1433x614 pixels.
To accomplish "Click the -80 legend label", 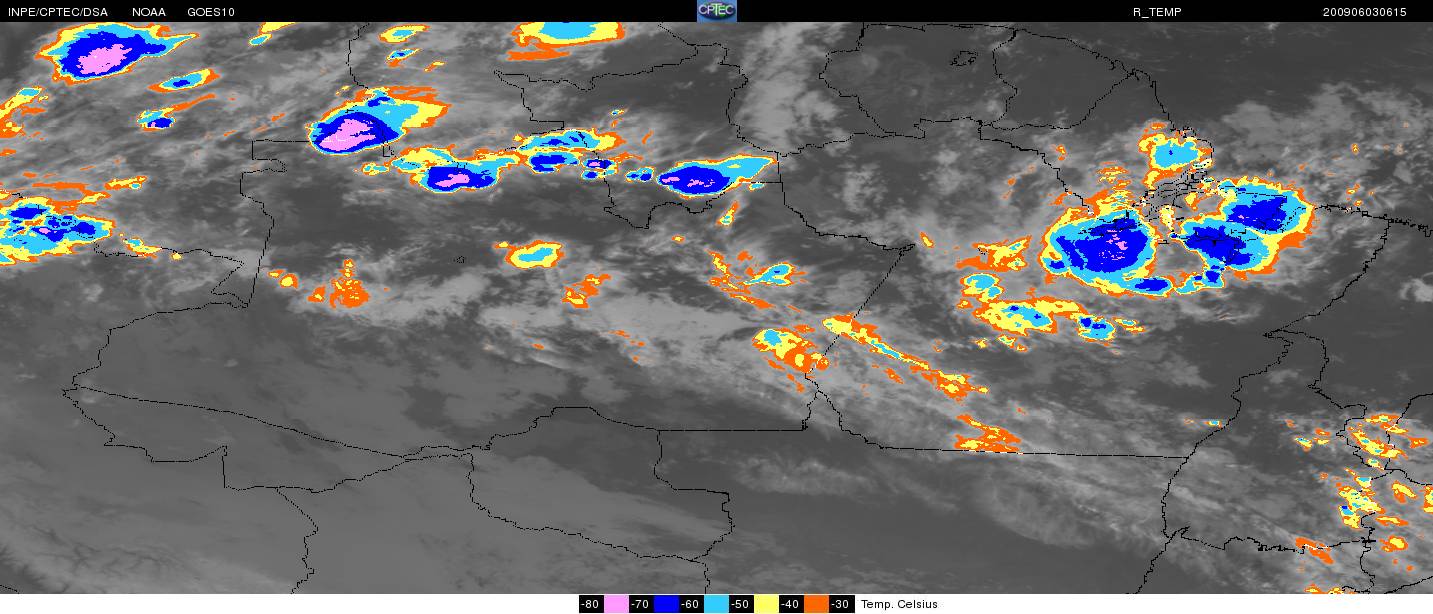I will point(590,604).
